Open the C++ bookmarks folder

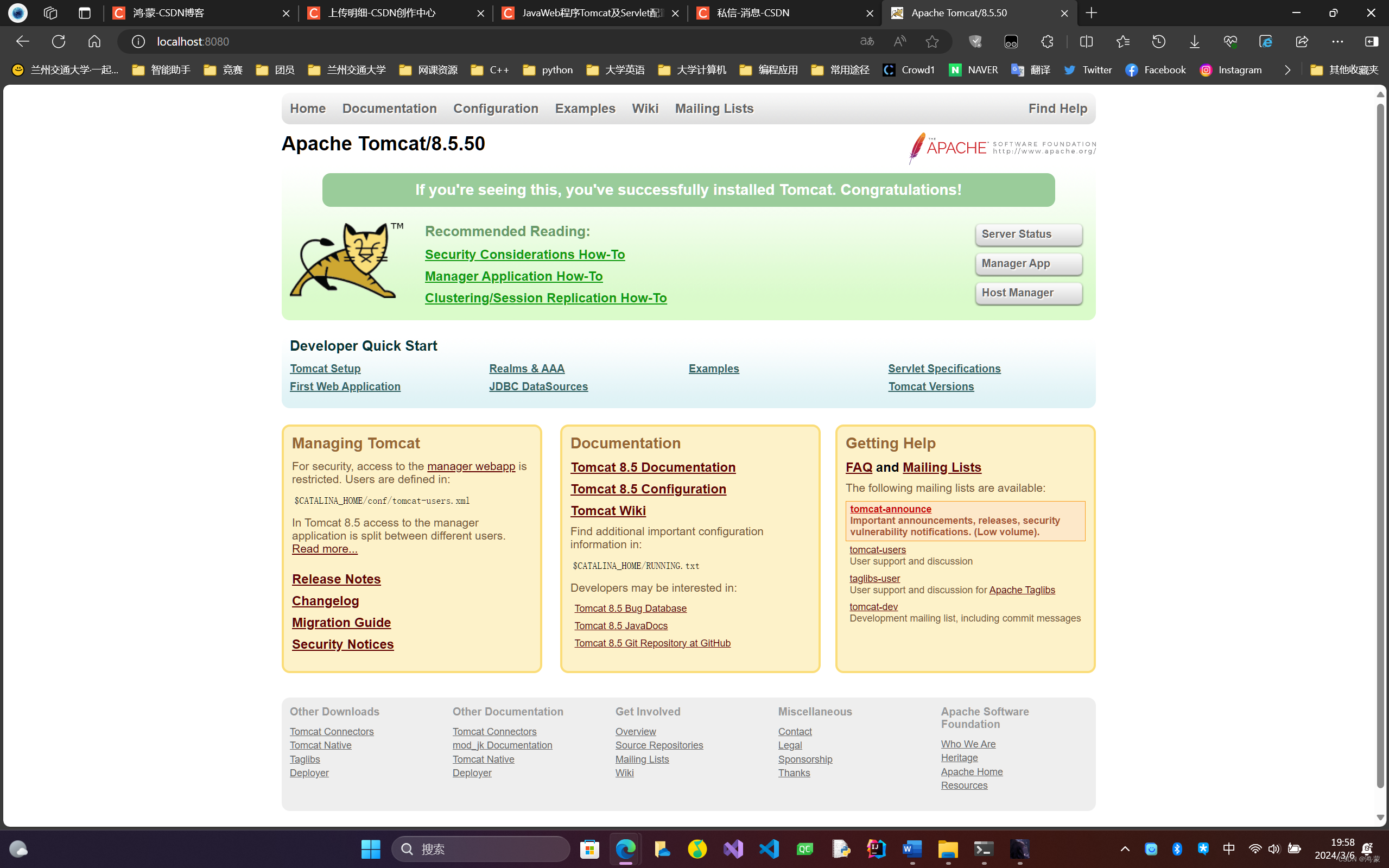point(490,70)
